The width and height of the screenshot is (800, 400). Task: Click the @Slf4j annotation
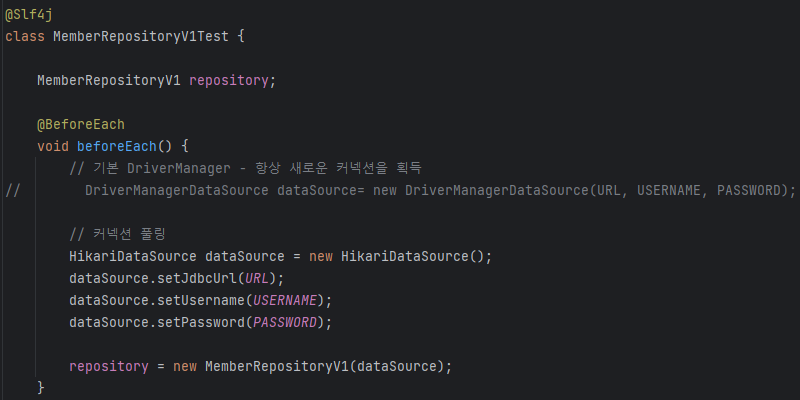29,15
